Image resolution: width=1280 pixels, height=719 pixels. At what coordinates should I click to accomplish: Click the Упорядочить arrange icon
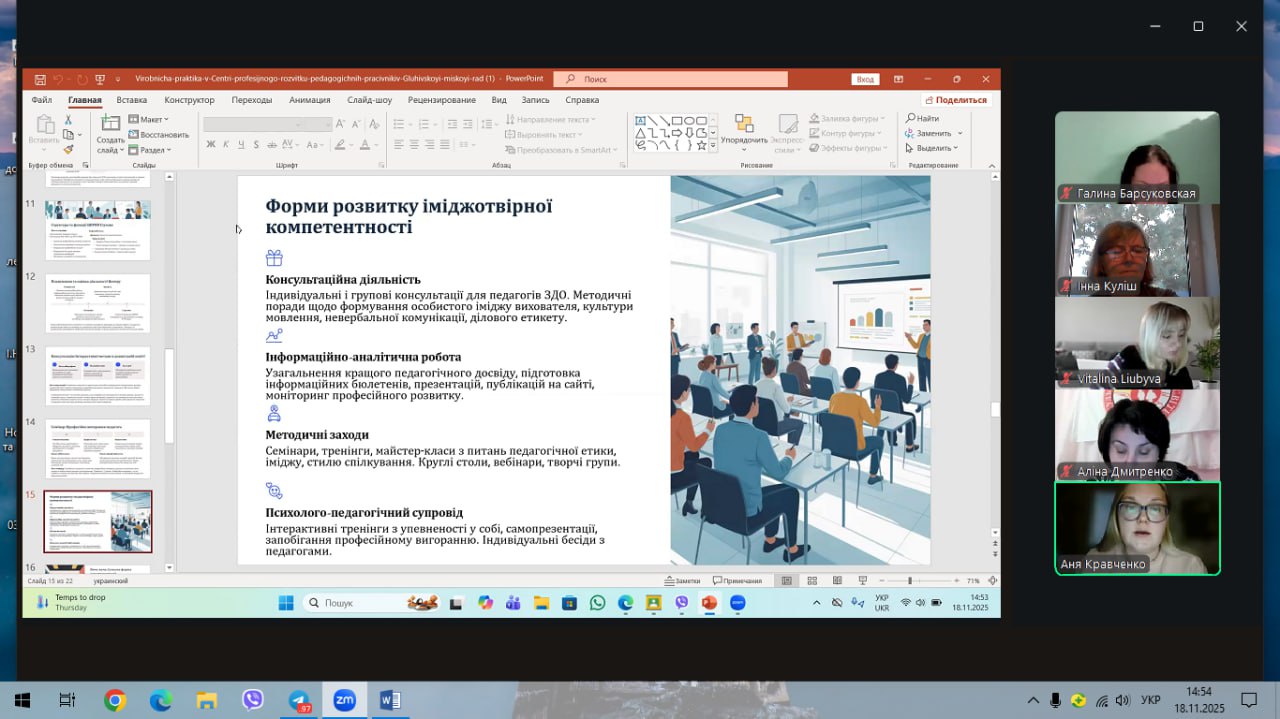743,124
